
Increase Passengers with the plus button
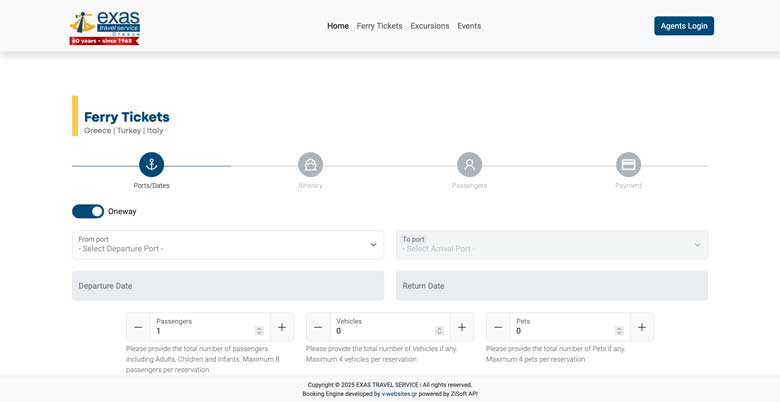pyautogui.click(x=282, y=327)
